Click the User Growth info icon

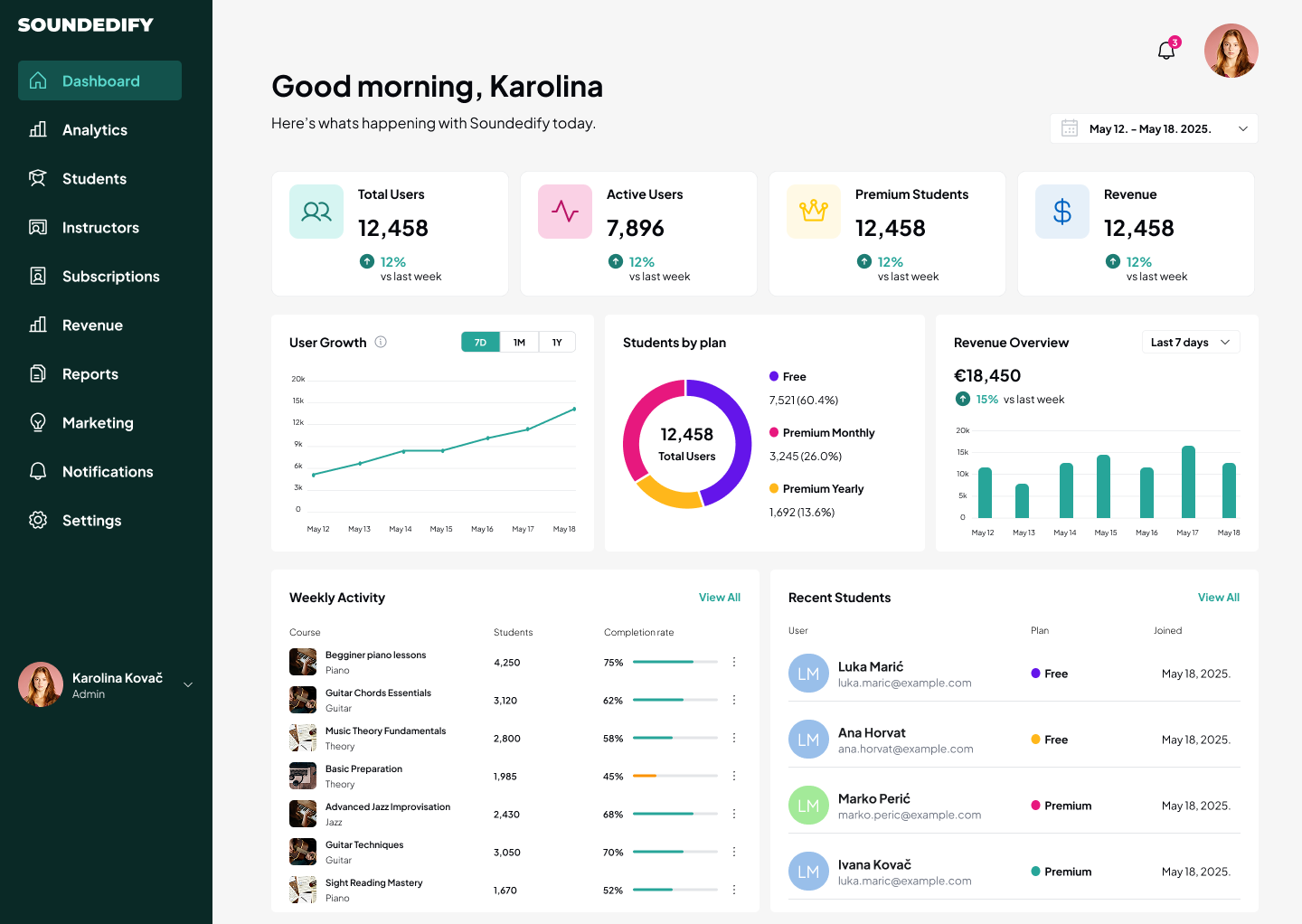(381, 342)
